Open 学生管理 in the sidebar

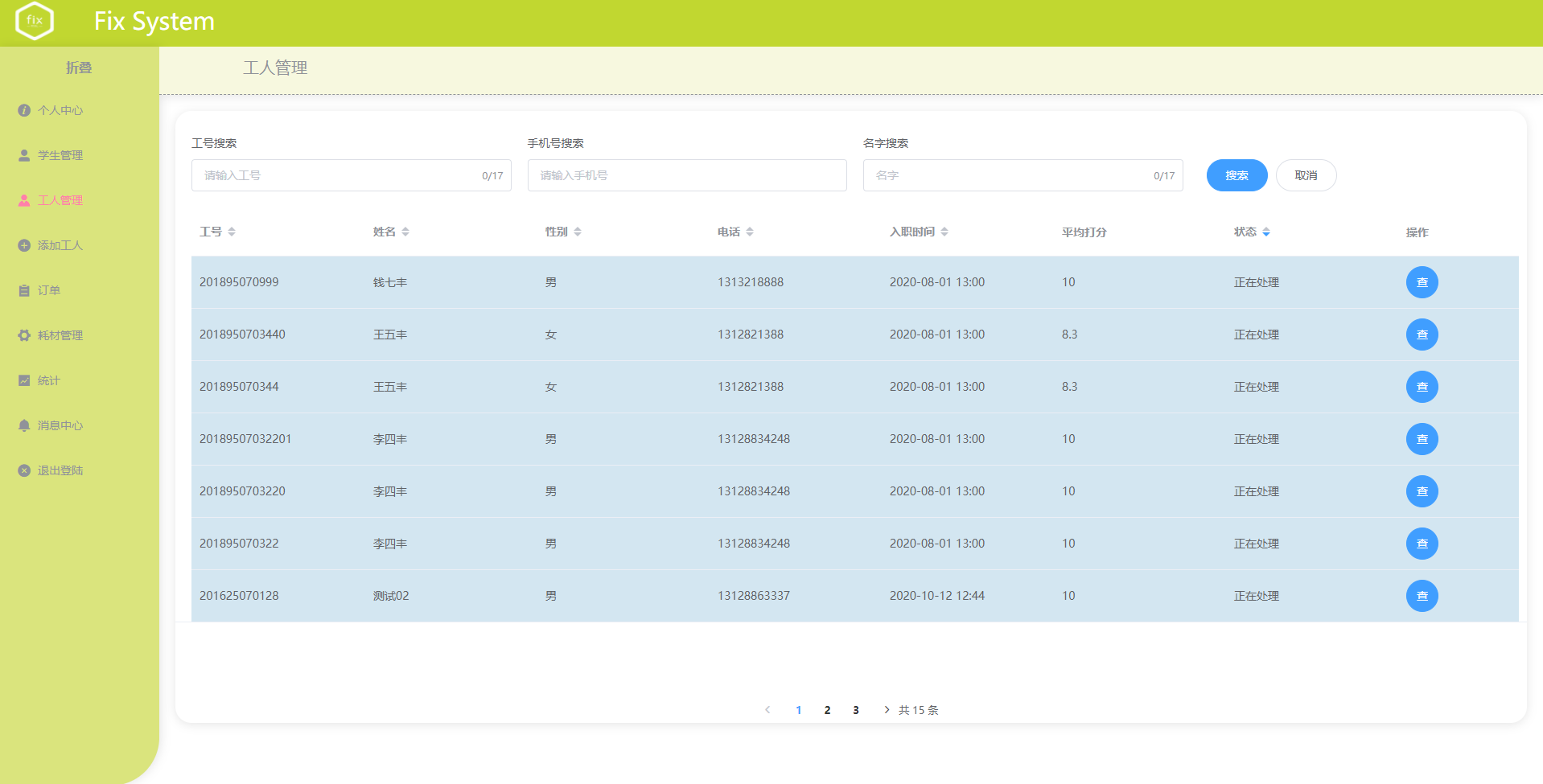51,155
